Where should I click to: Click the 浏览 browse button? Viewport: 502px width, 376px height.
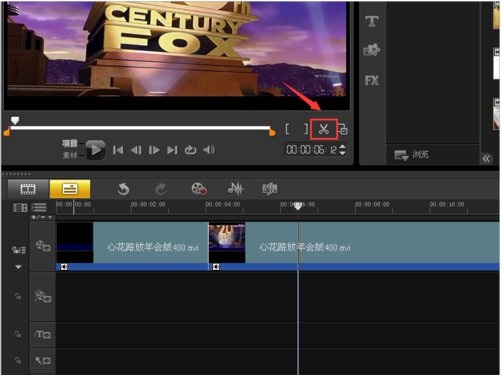point(412,155)
